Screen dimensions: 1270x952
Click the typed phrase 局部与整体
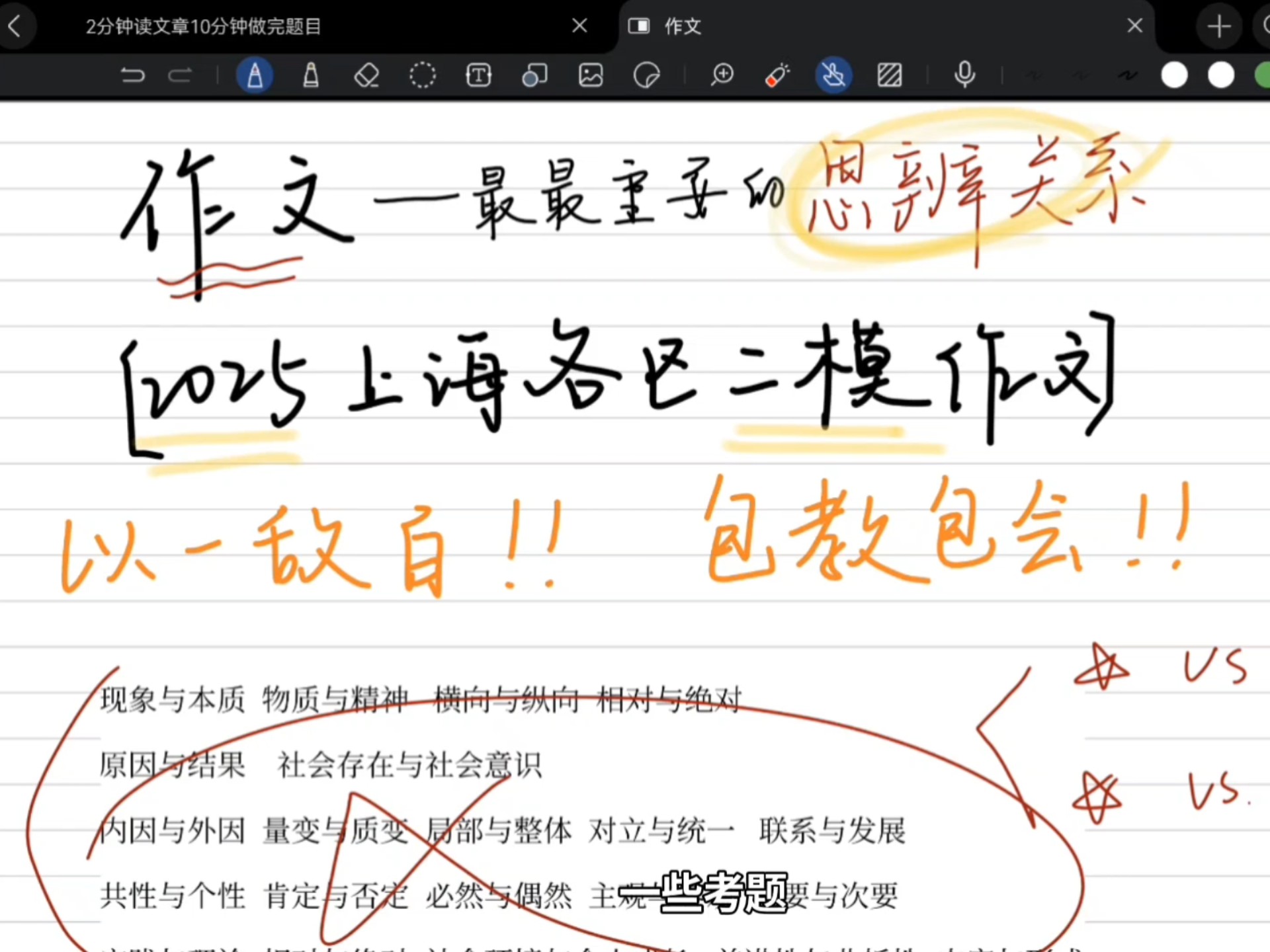point(499,830)
